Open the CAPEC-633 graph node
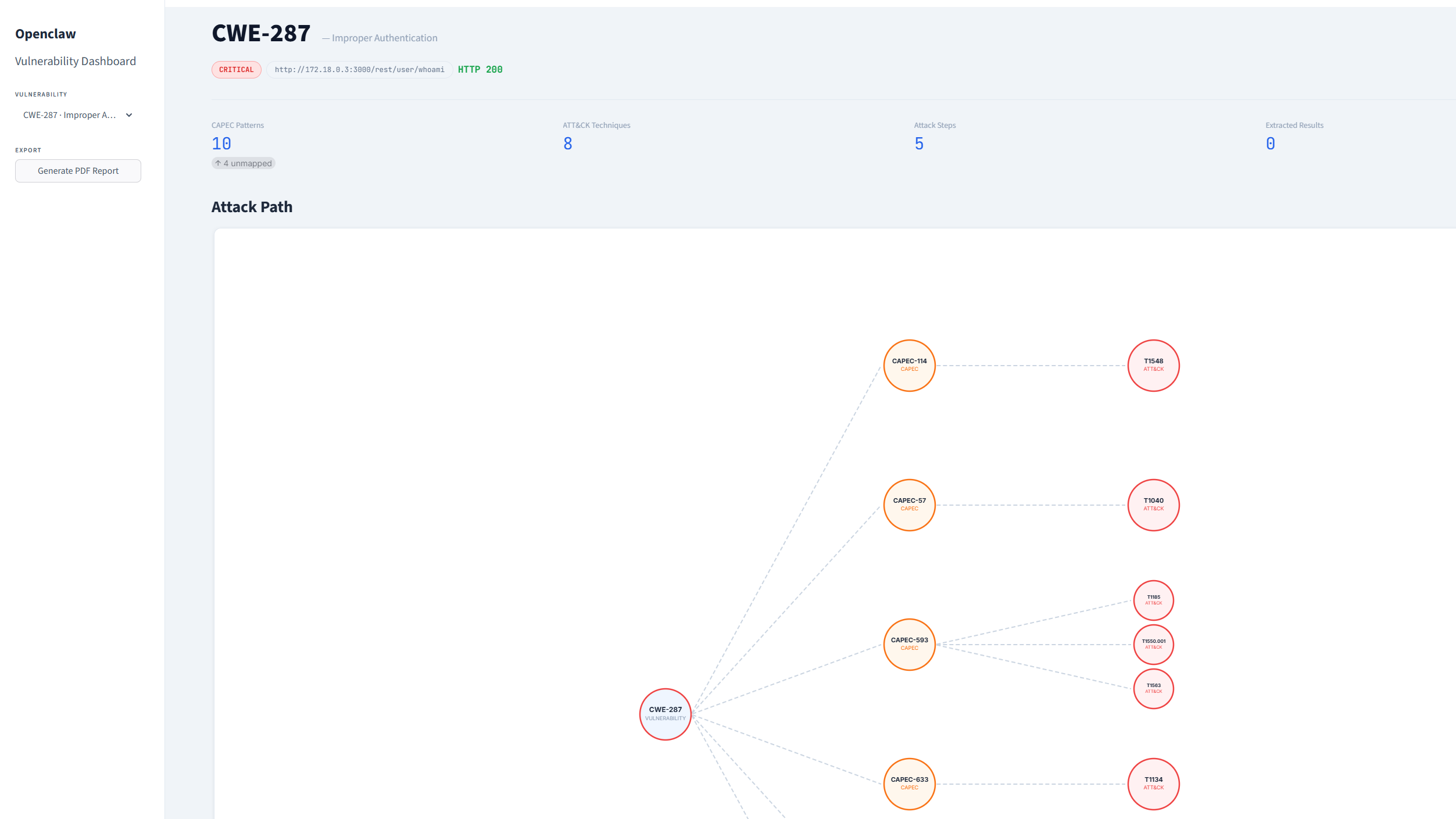Viewport: 1456px width, 819px height. 910,784
